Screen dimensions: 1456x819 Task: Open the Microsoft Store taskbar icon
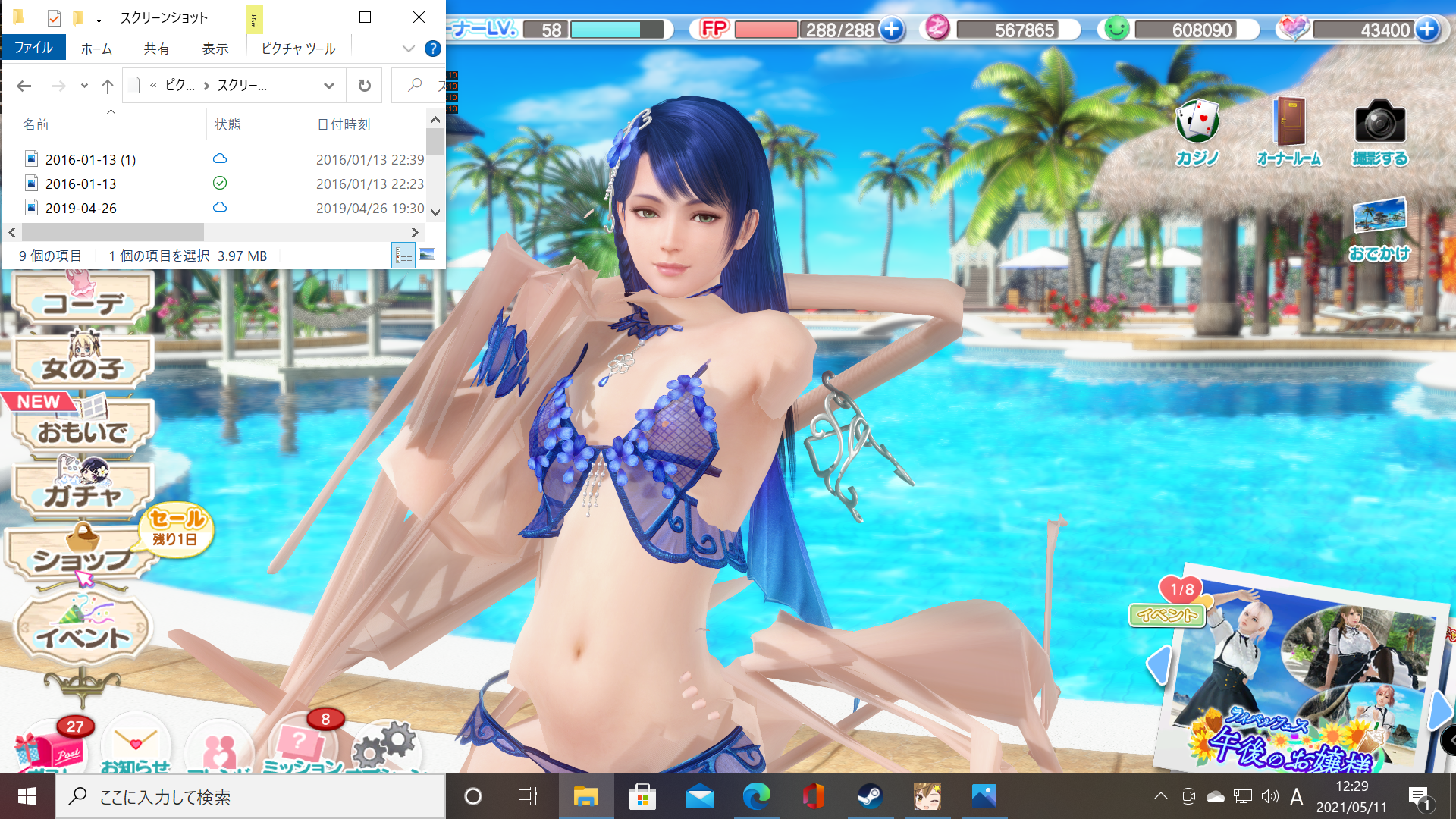pyautogui.click(x=642, y=796)
